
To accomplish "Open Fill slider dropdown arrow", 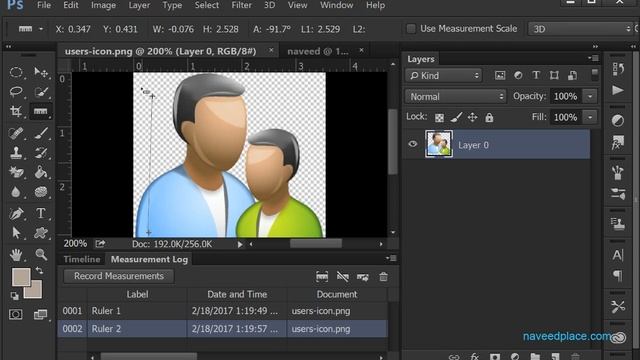I will click(x=590, y=118).
